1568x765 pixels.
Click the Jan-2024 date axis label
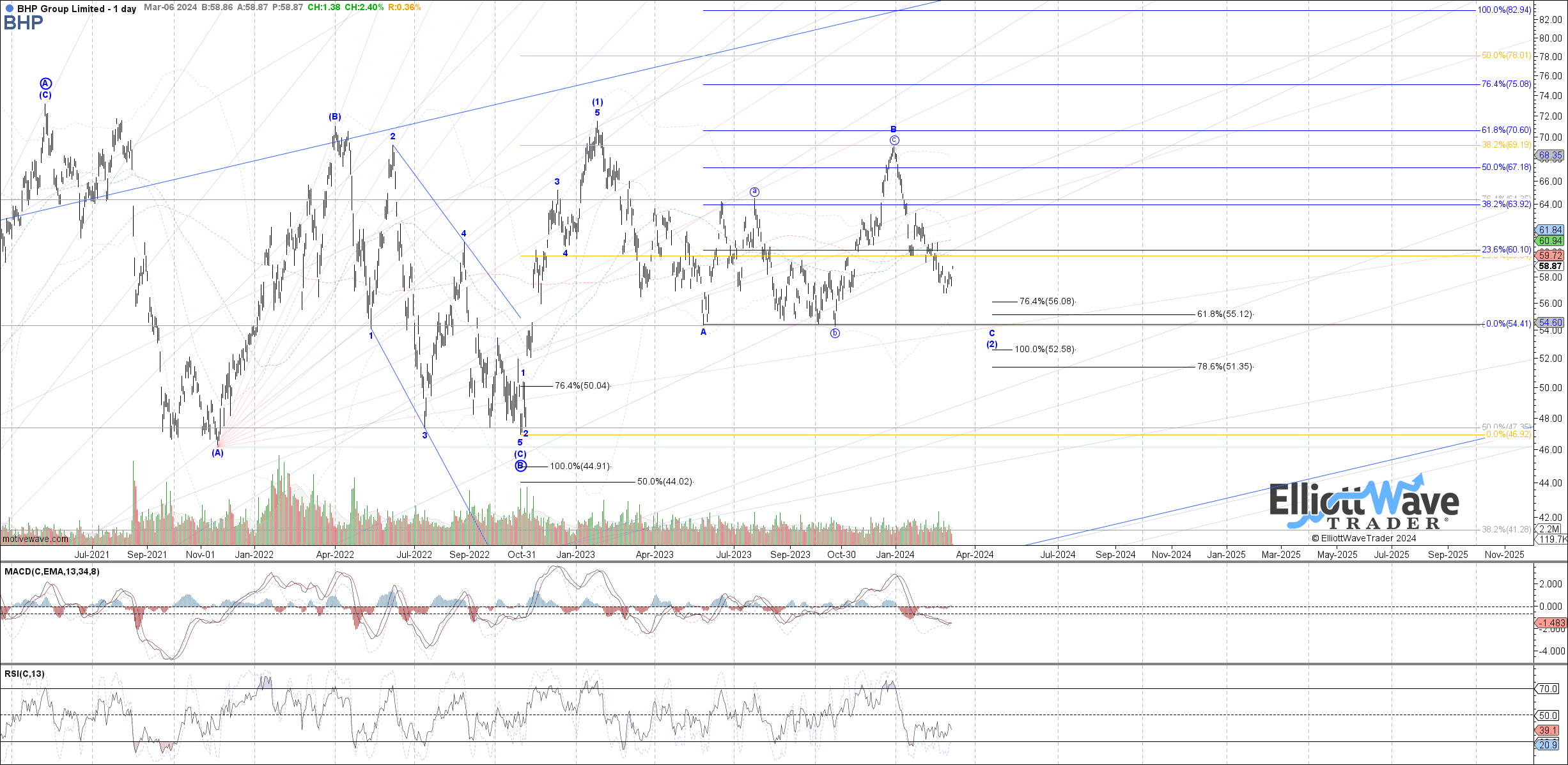coord(896,555)
